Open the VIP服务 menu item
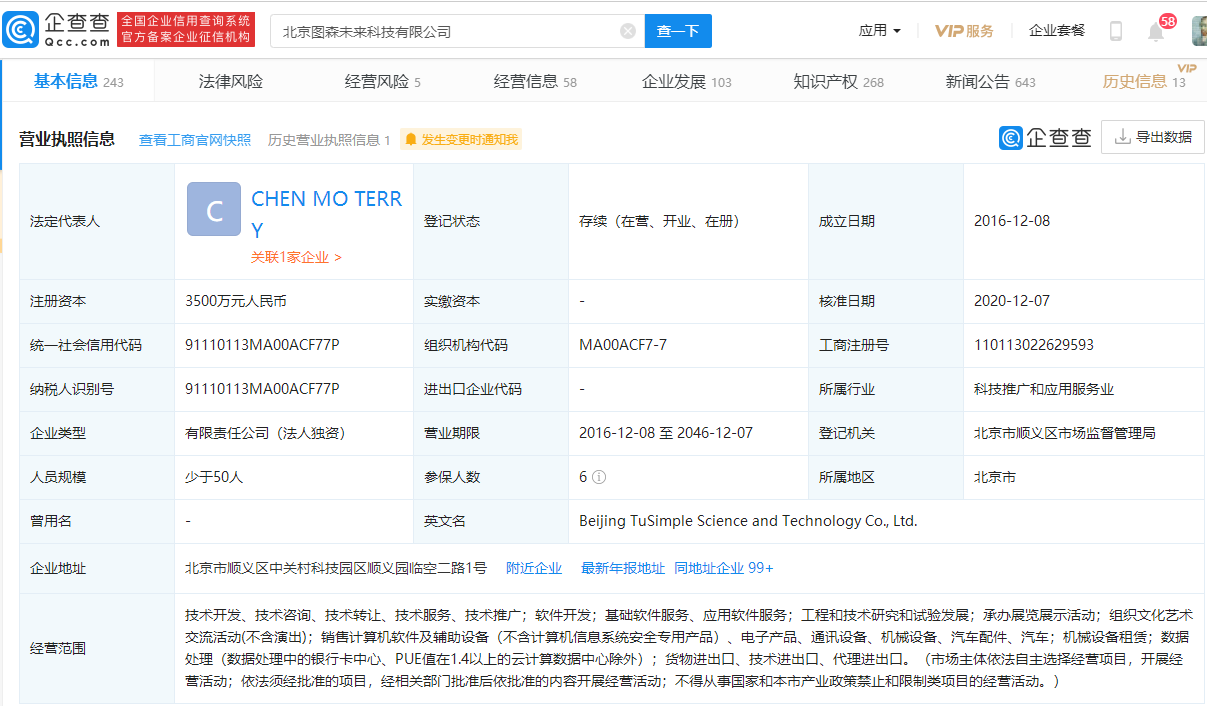Image resolution: width=1207 pixels, height=706 pixels. 964,31
